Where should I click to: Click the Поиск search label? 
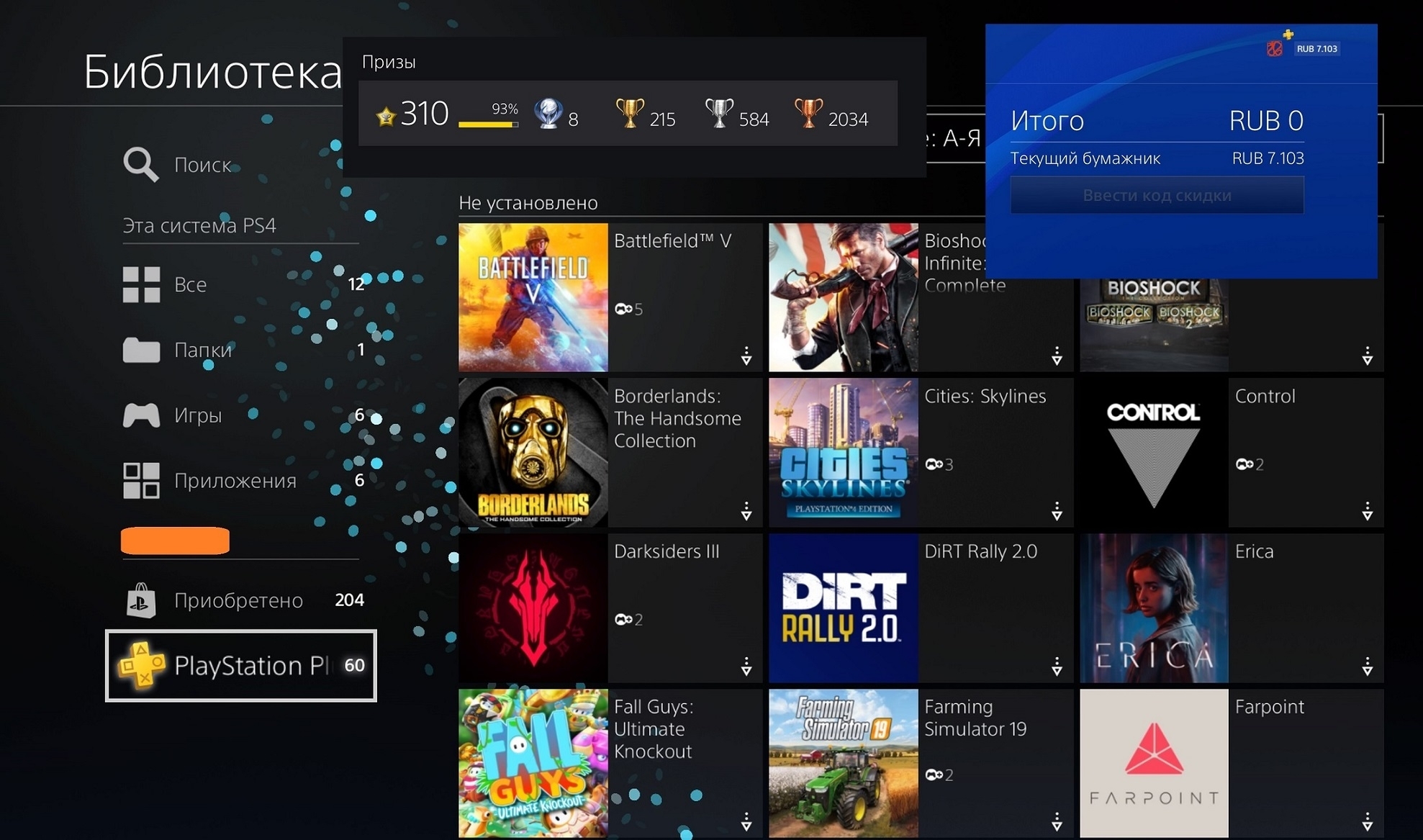pos(202,165)
